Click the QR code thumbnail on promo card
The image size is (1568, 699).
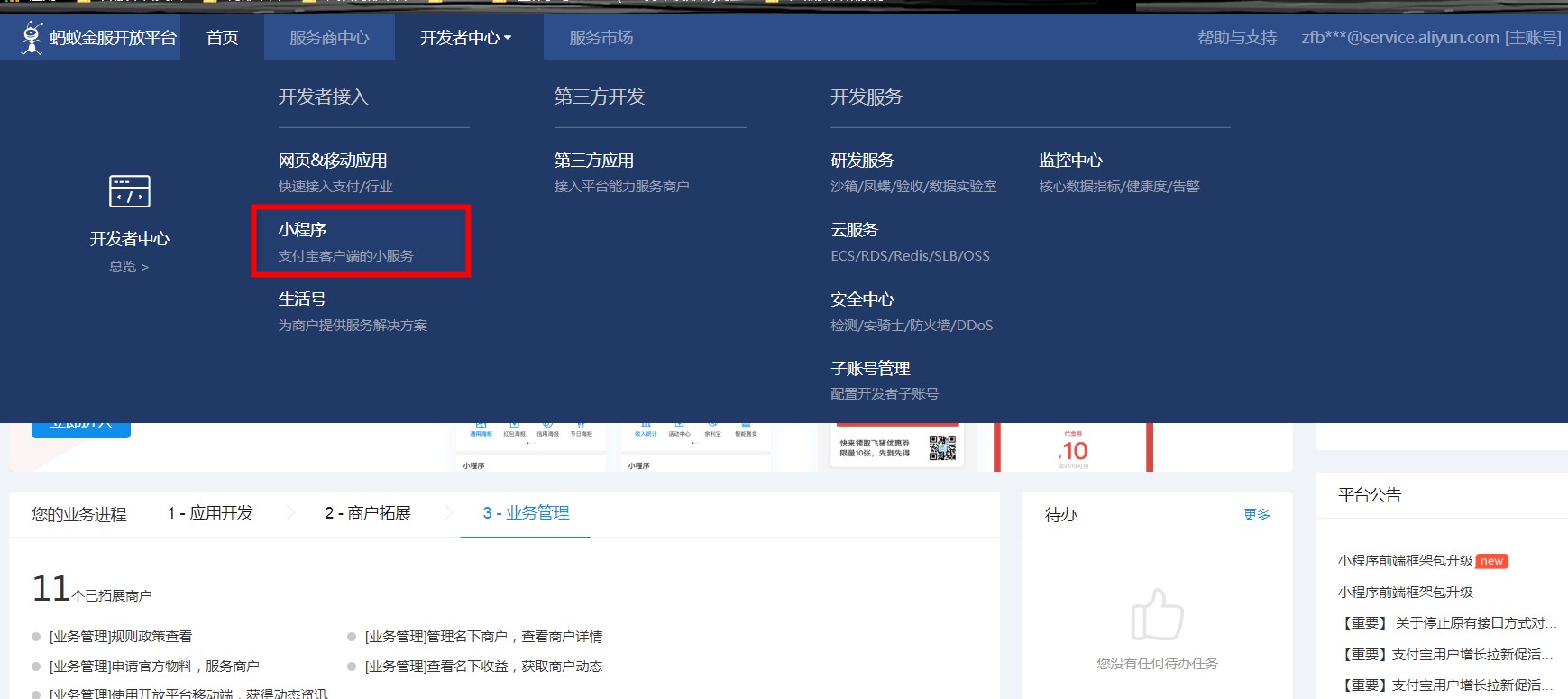tap(942, 447)
